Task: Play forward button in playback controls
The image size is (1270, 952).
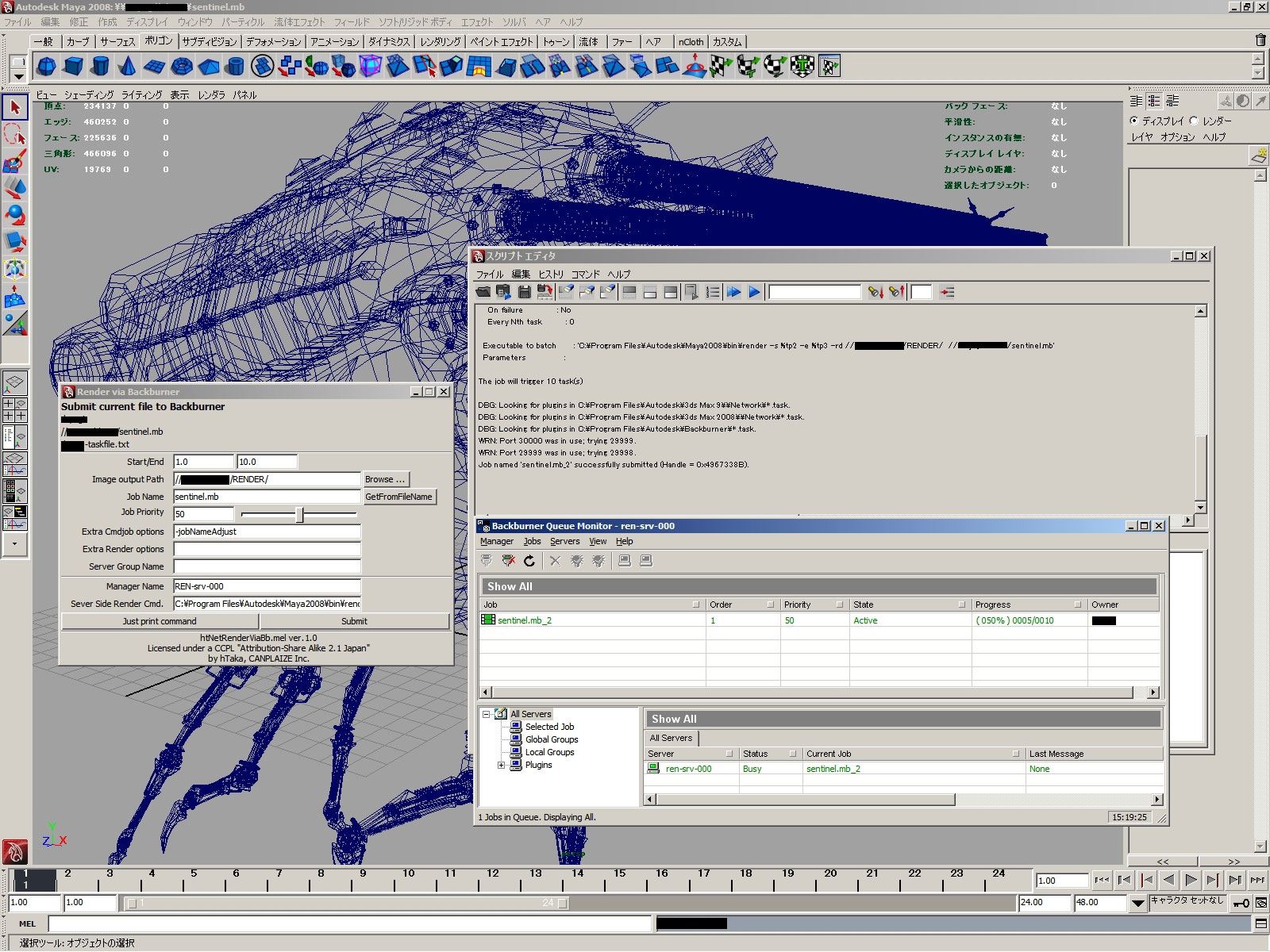Action: [1191, 880]
